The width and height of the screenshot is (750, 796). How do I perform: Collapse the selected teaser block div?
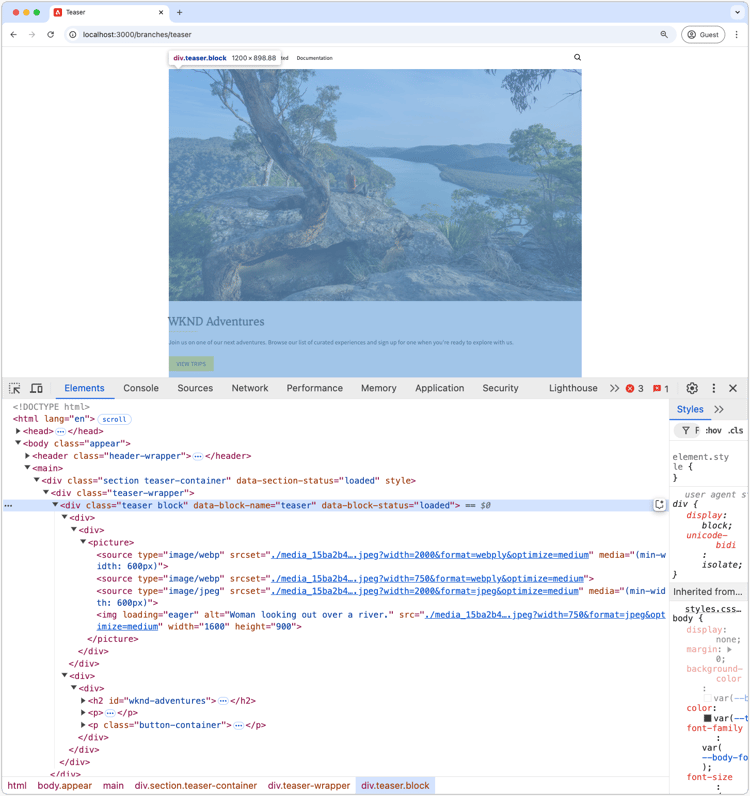[x=55, y=505]
